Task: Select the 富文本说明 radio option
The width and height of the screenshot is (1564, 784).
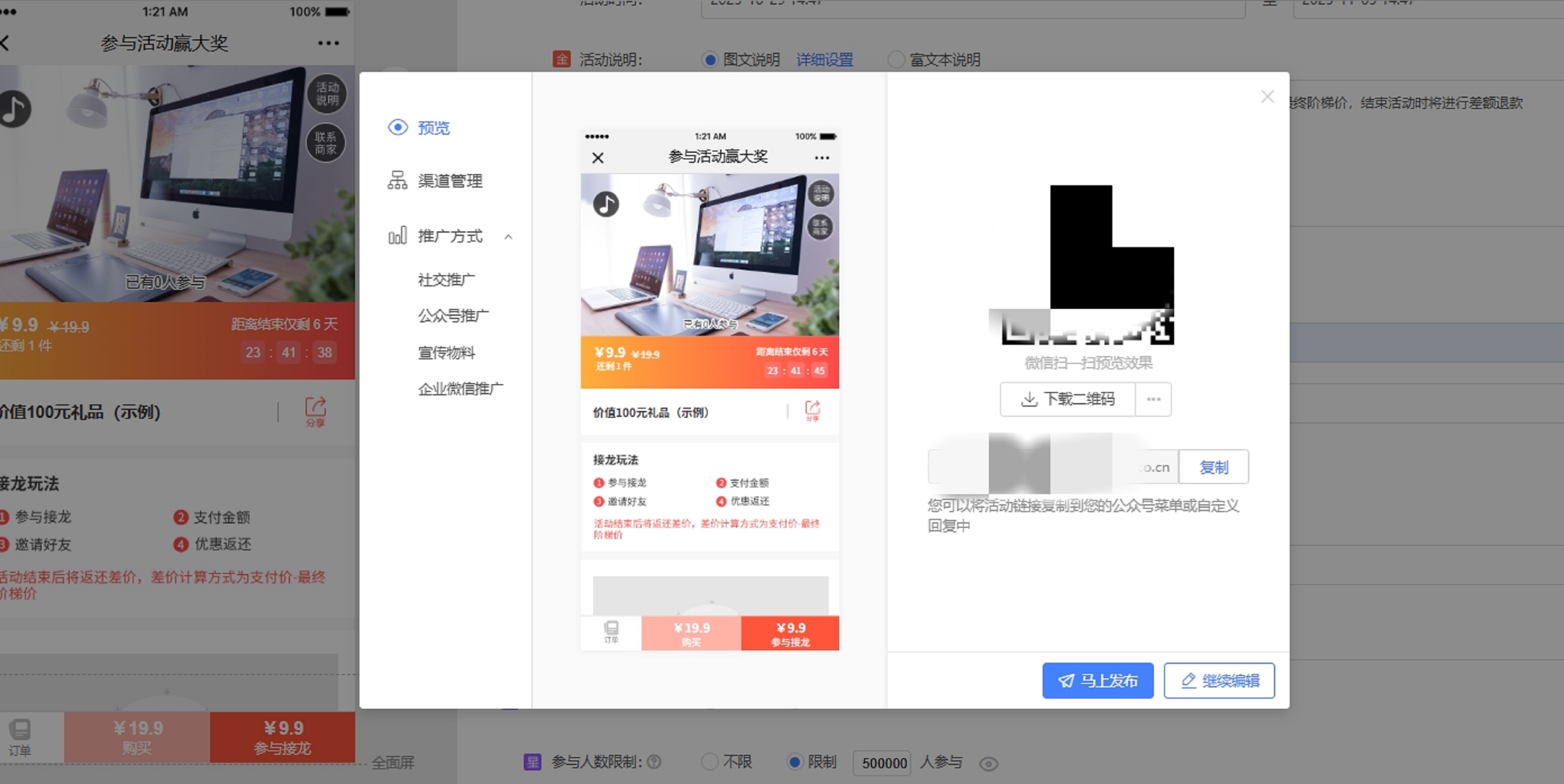Action: tap(896, 60)
